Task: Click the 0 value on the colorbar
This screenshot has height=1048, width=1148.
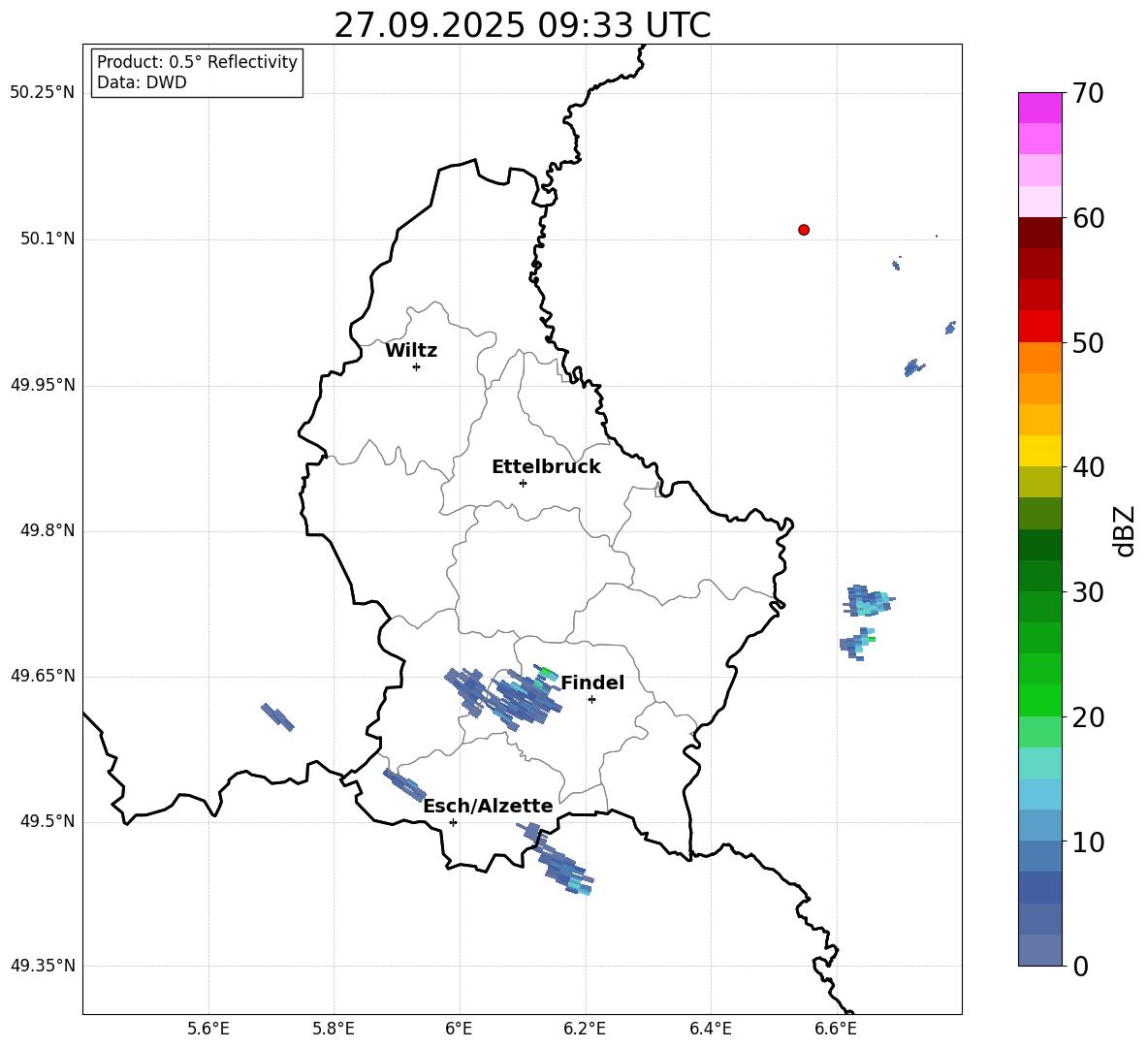Action: coord(1080,966)
